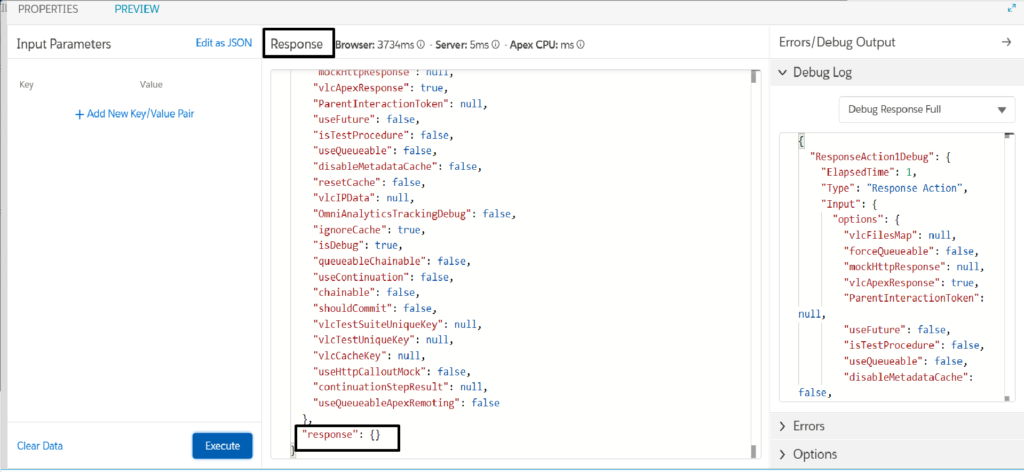Screen dimensions: 1024x472
Task: Click the "Input" key in Debug Log
Action: 840,204
